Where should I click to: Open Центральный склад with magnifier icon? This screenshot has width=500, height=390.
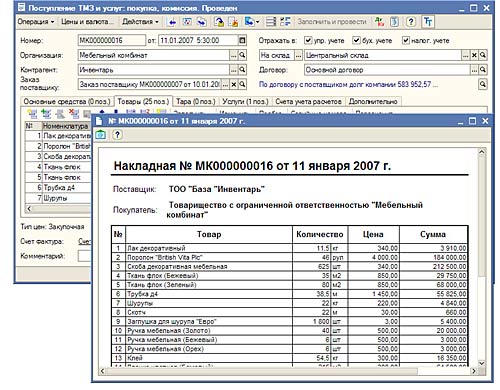point(483,55)
